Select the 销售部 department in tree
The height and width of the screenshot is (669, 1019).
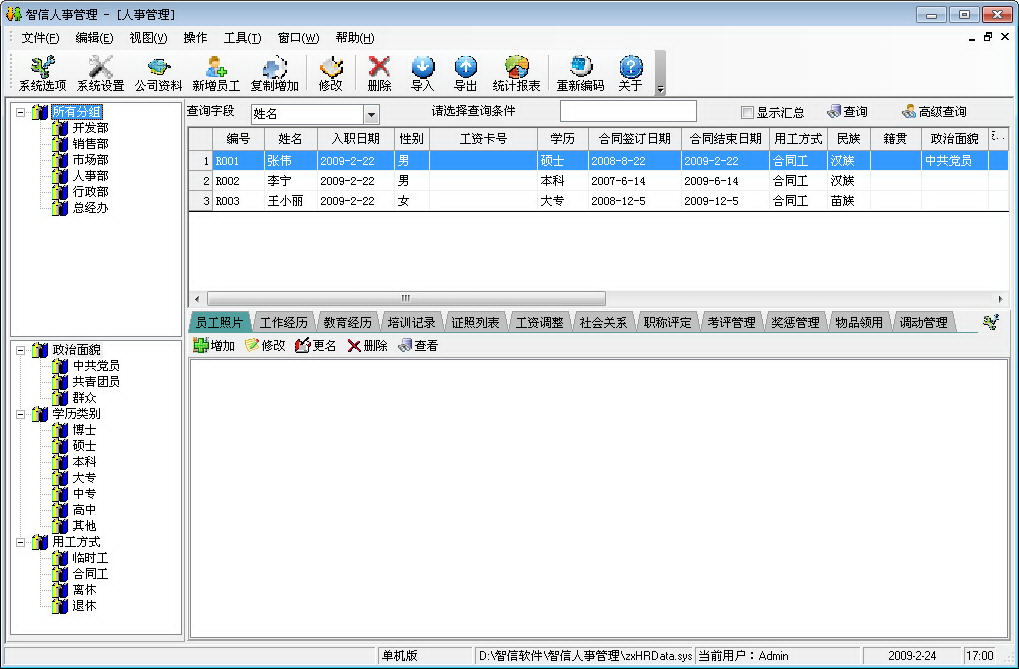pos(90,144)
